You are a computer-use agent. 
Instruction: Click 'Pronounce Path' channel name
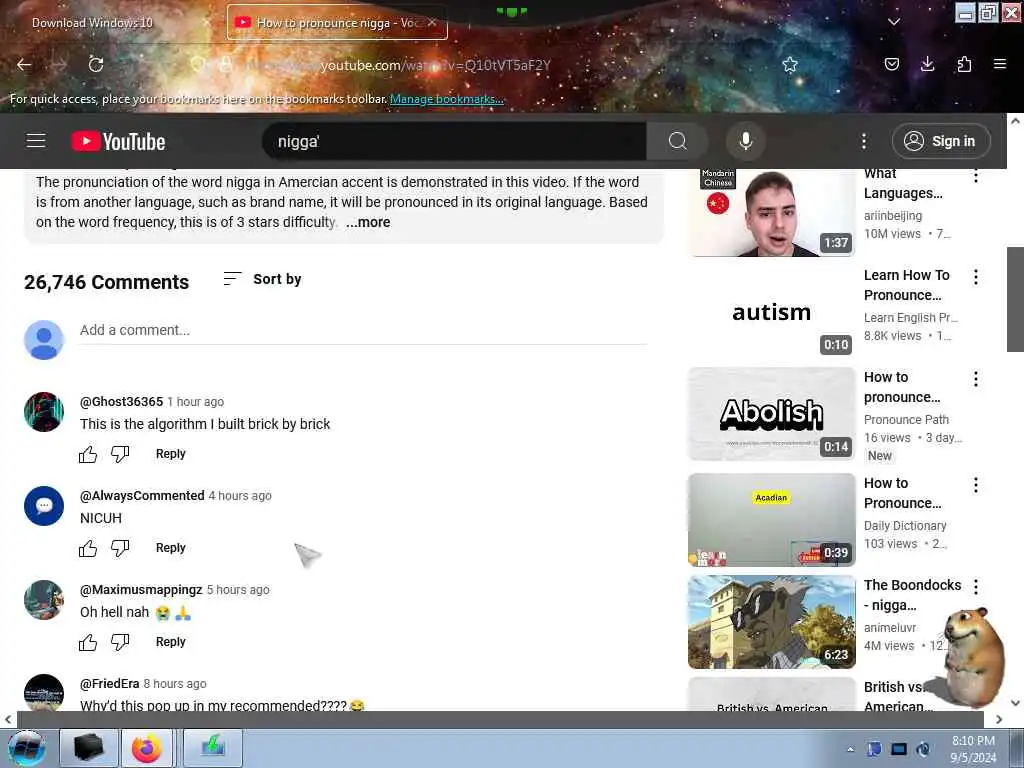click(906, 419)
